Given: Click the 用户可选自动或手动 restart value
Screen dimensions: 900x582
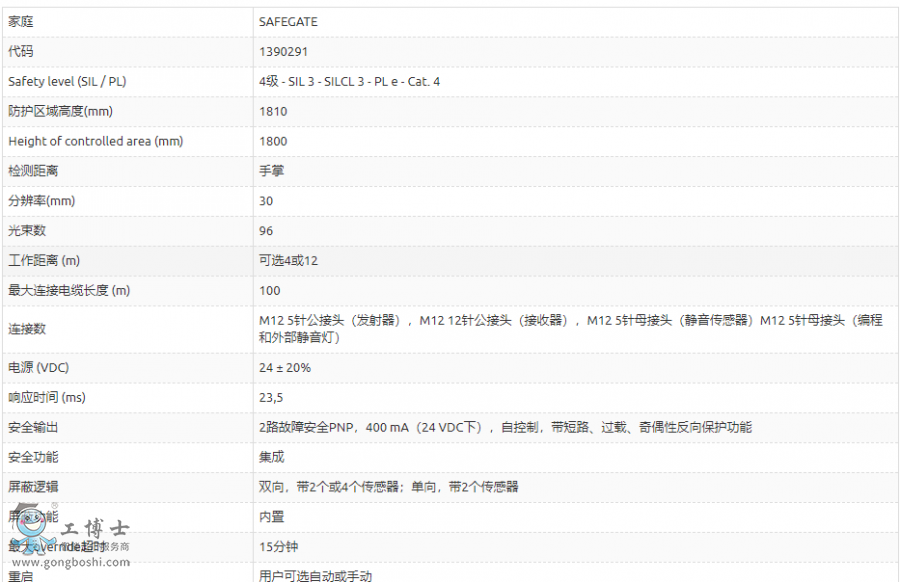Looking at the screenshot, I should click(315, 575).
